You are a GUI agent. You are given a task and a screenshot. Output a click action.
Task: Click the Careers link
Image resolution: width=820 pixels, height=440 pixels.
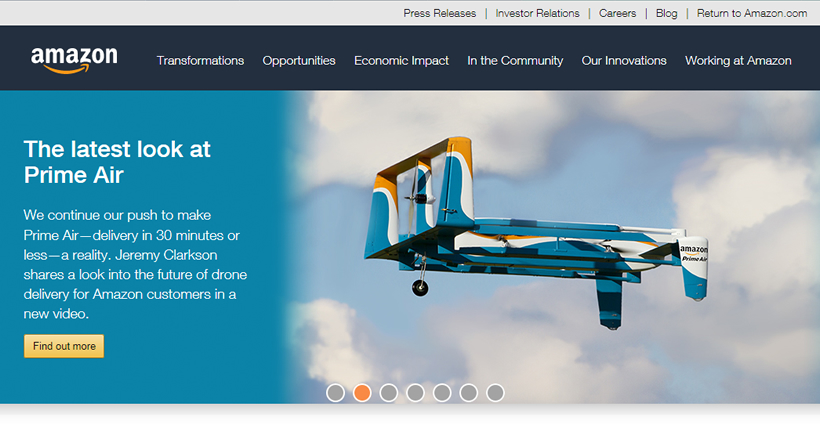617,13
